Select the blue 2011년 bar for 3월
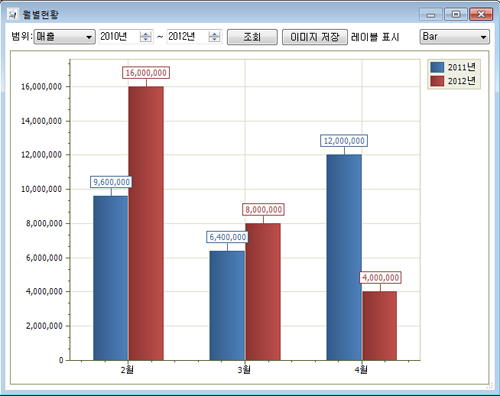The height and width of the screenshot is (396, 500). pos(227,305)
